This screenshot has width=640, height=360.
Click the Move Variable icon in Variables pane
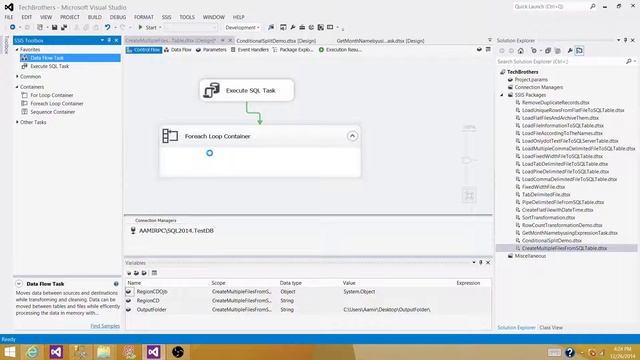[136, 273]
